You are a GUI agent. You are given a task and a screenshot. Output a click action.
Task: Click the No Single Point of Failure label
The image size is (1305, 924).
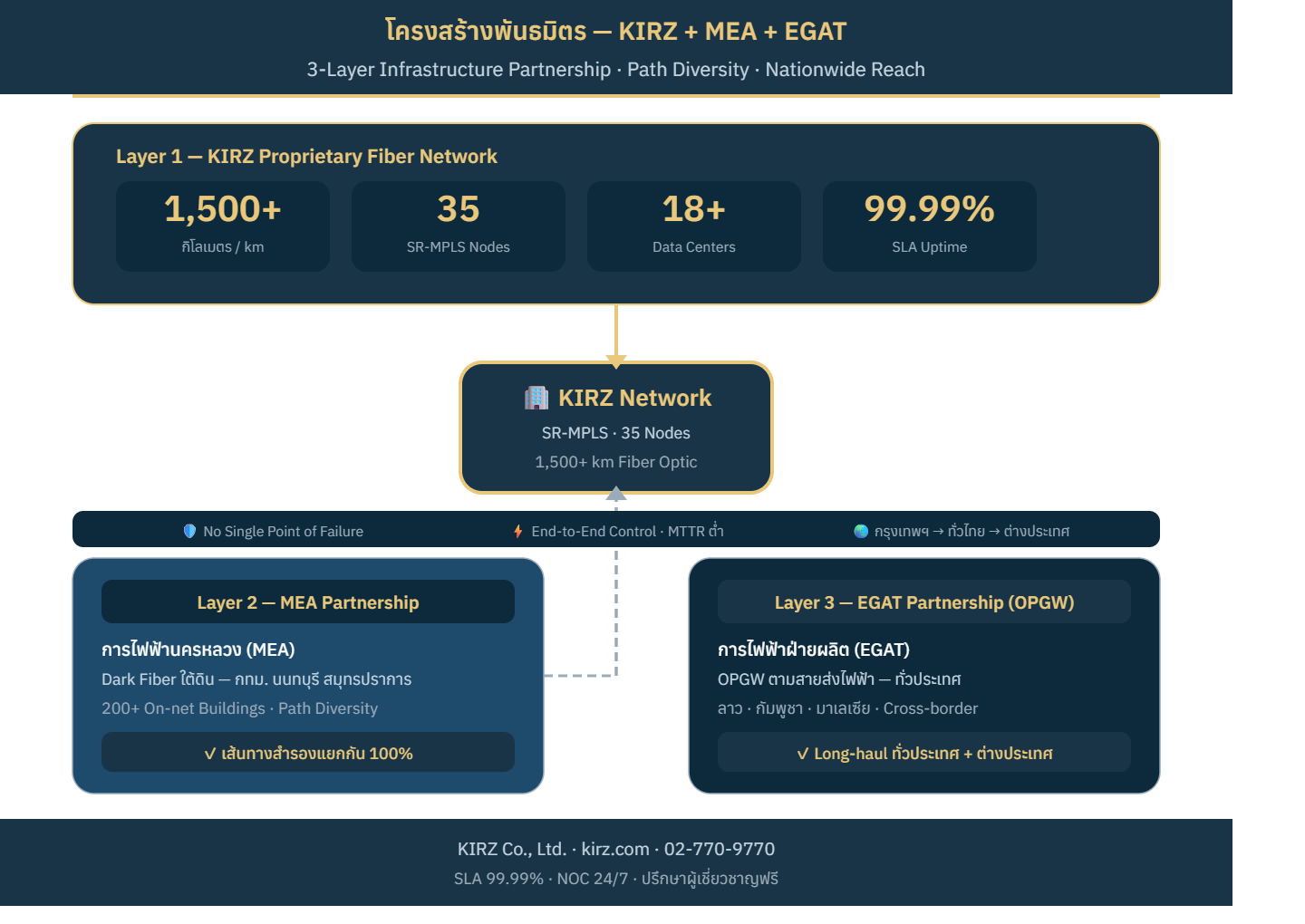click(x=283, y=532)
